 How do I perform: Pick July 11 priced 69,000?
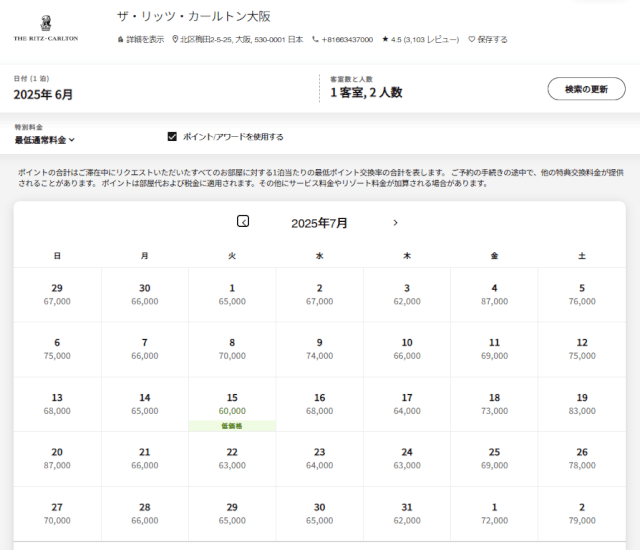tap(494, 349)
